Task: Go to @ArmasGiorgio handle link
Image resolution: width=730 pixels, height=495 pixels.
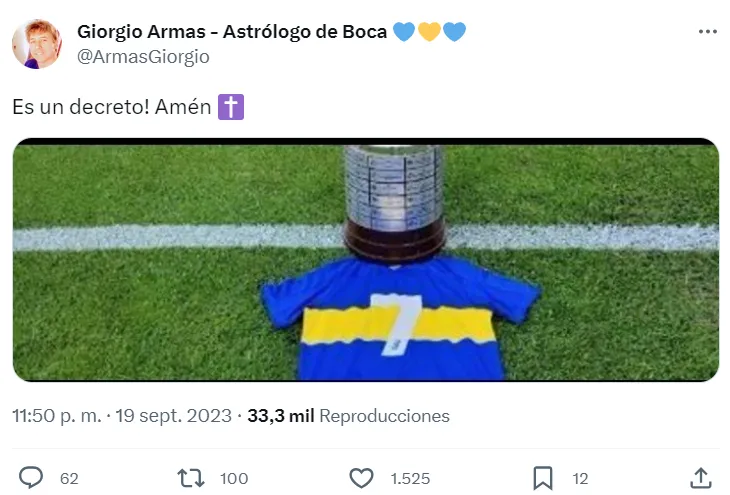Action: point(143,57)
